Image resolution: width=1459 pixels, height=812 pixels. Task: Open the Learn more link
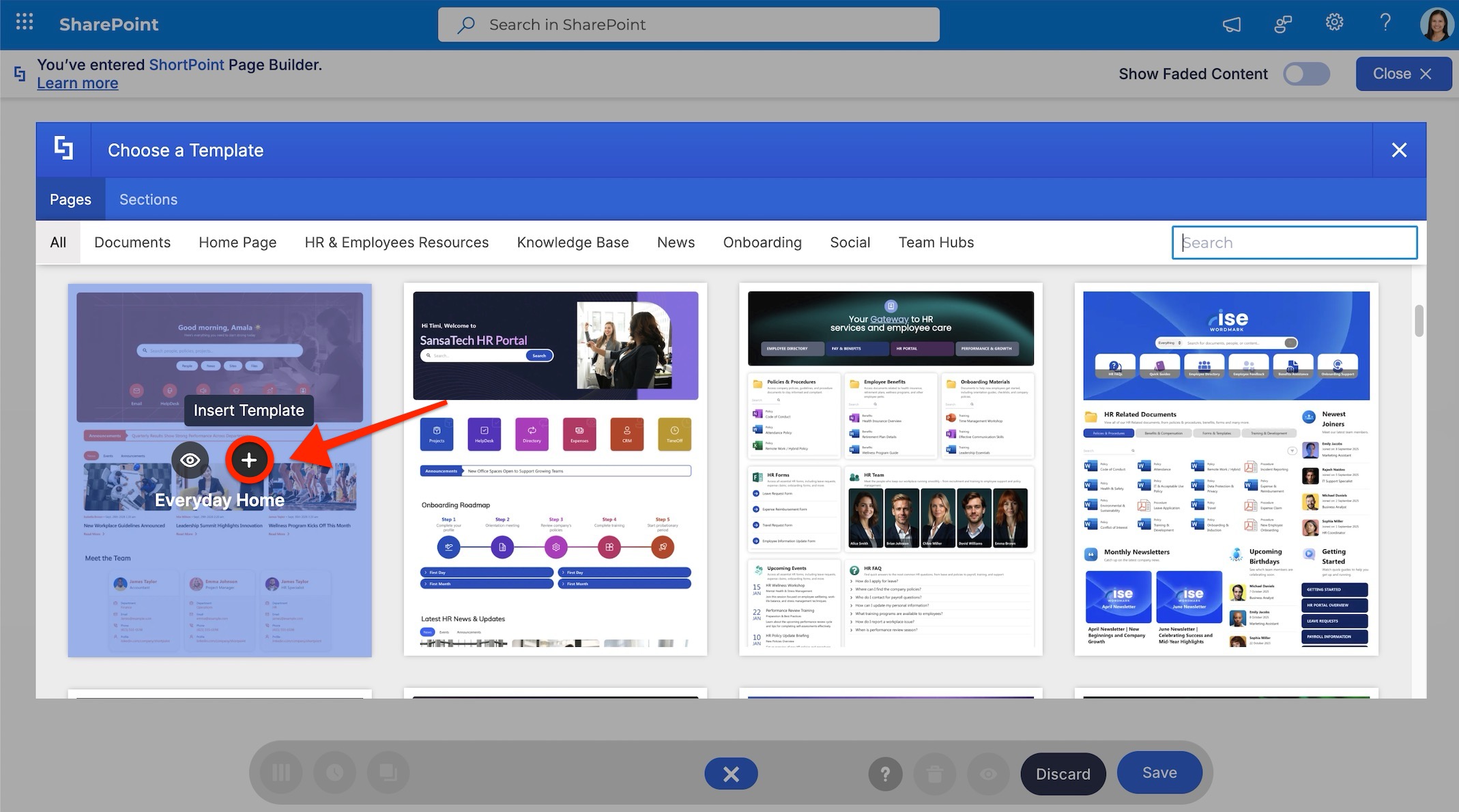[x=77, y=83]
